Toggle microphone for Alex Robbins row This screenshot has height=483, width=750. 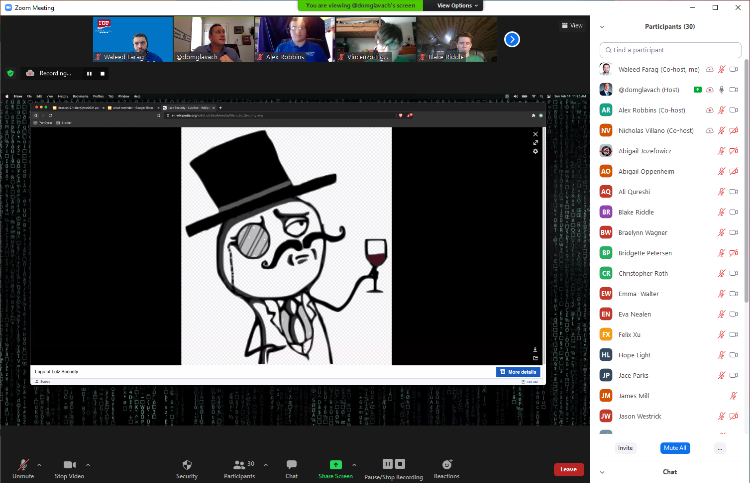coord(721,110)
